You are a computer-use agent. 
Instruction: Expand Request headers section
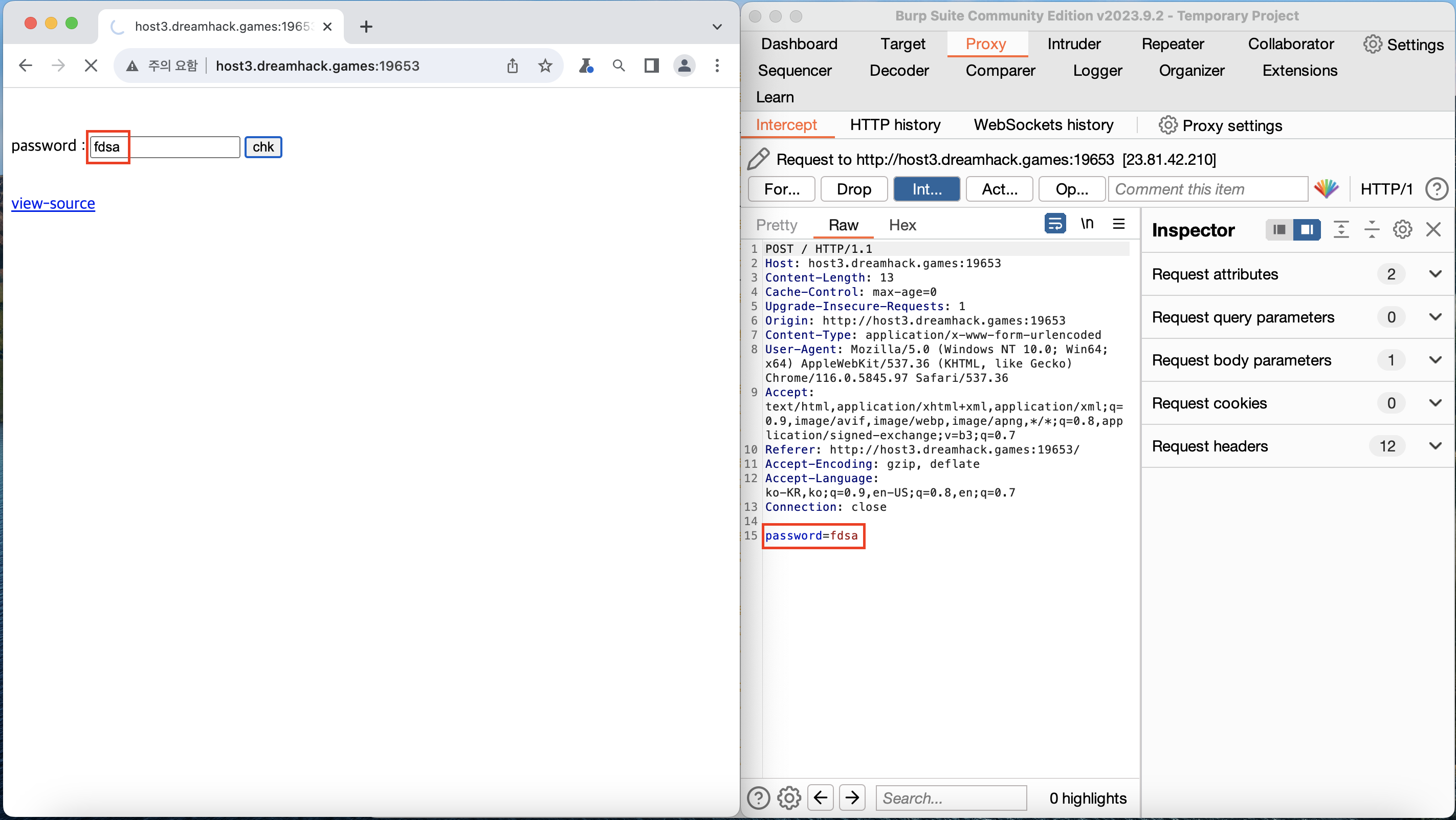[1435, 446]
